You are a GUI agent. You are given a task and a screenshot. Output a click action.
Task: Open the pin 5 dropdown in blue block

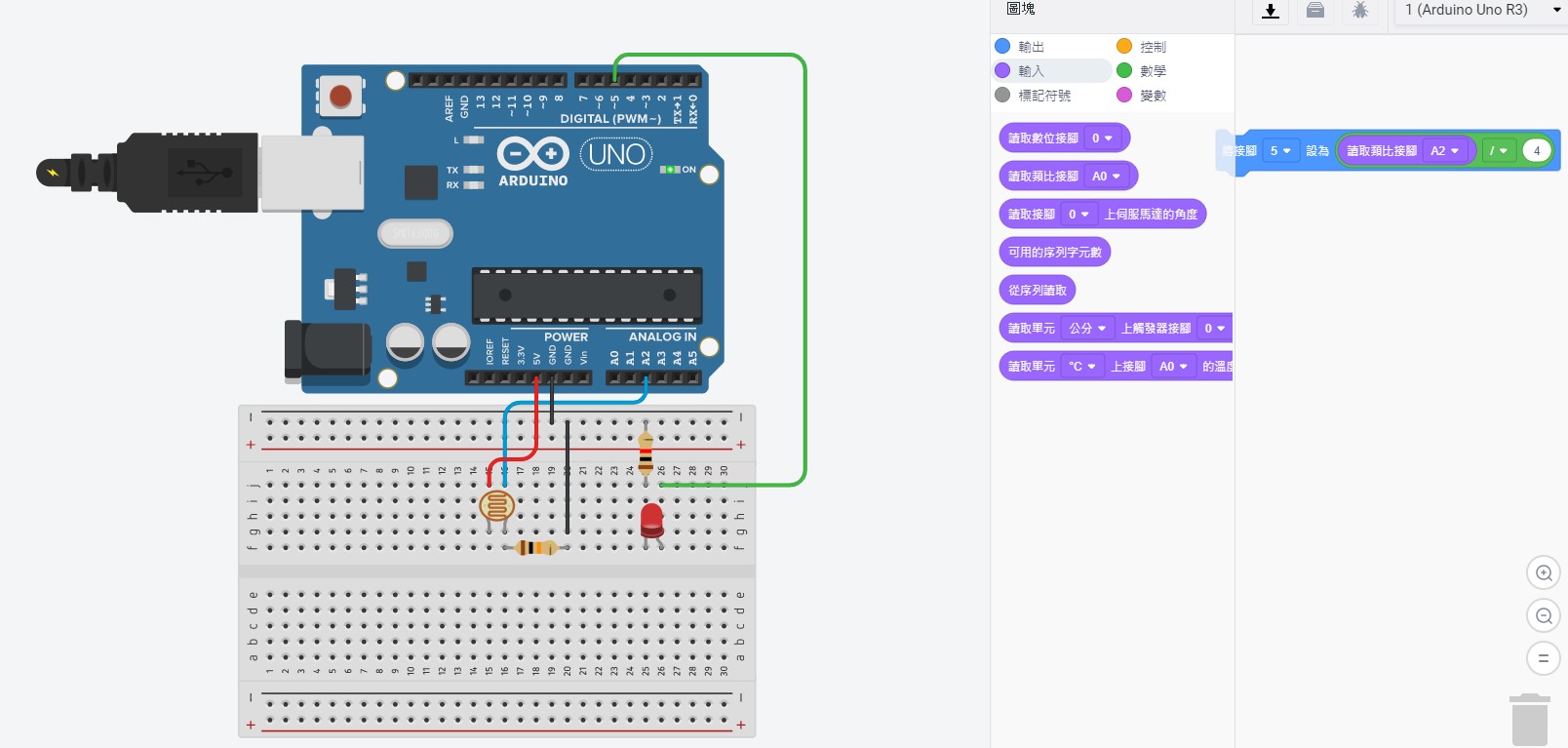click(1280, 151)
